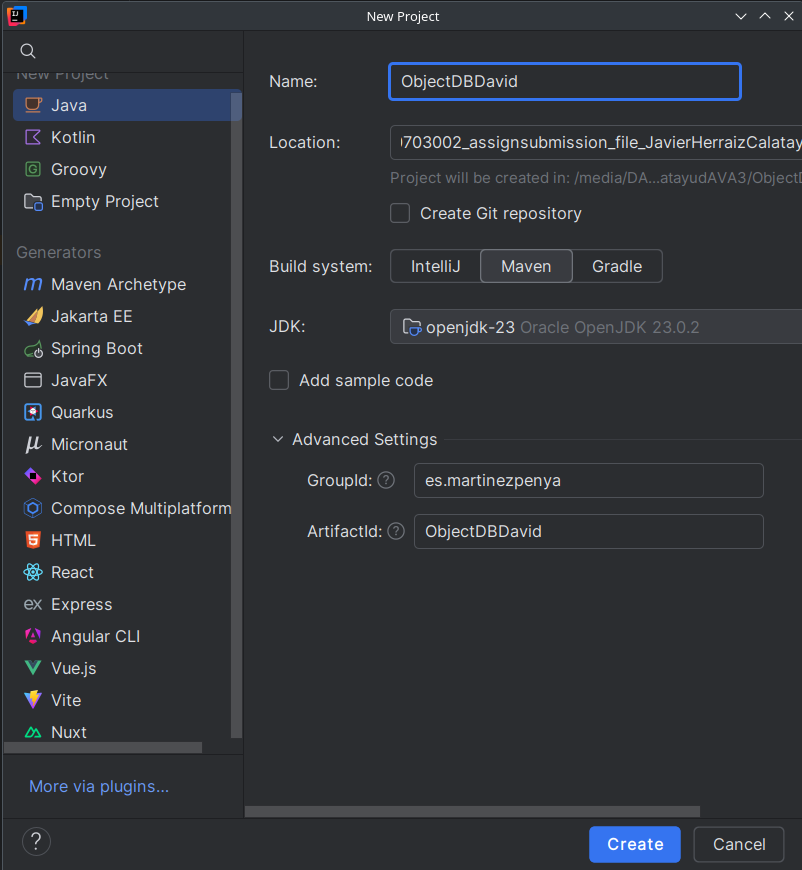Click the project Name input field
This screenshot has width=802, height=870.
(x=564, y=81)
